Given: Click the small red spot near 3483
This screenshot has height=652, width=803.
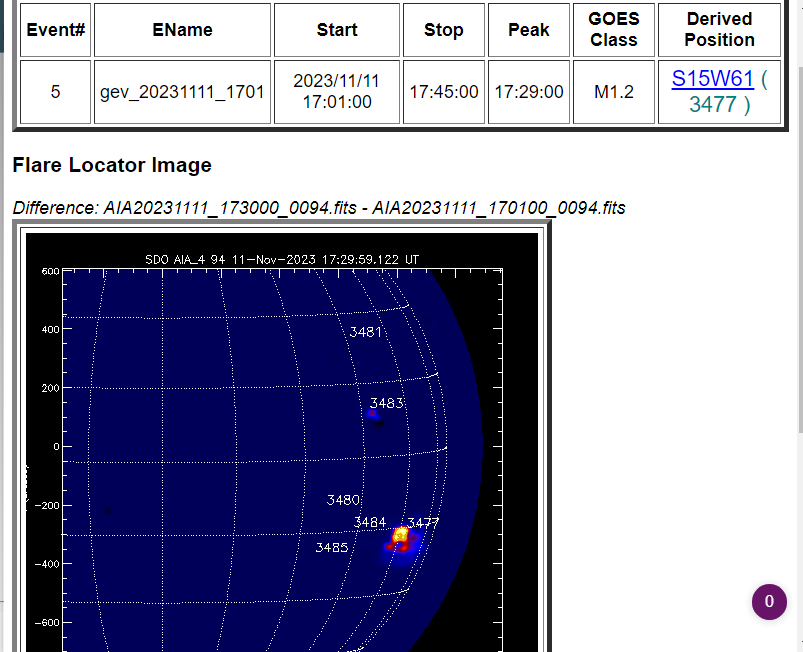Looking at the screenshot, I should click(372, 413).
